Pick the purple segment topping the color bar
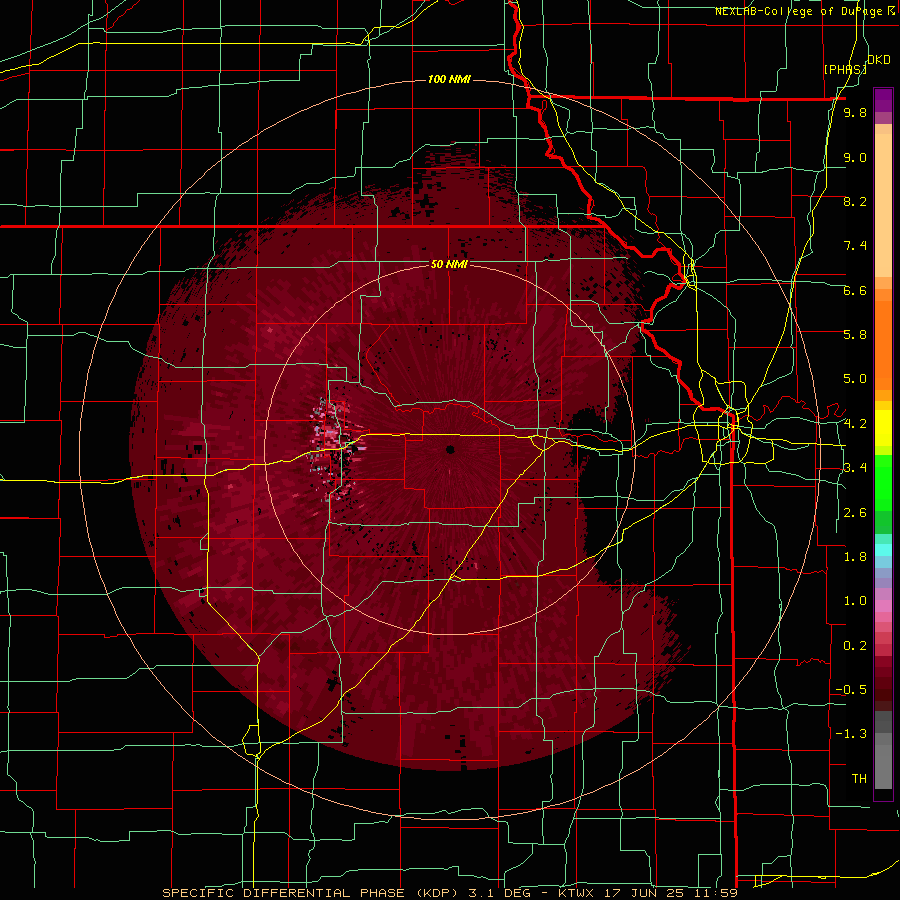The height and width of the screenshot is (900, 900). [883, 100]
